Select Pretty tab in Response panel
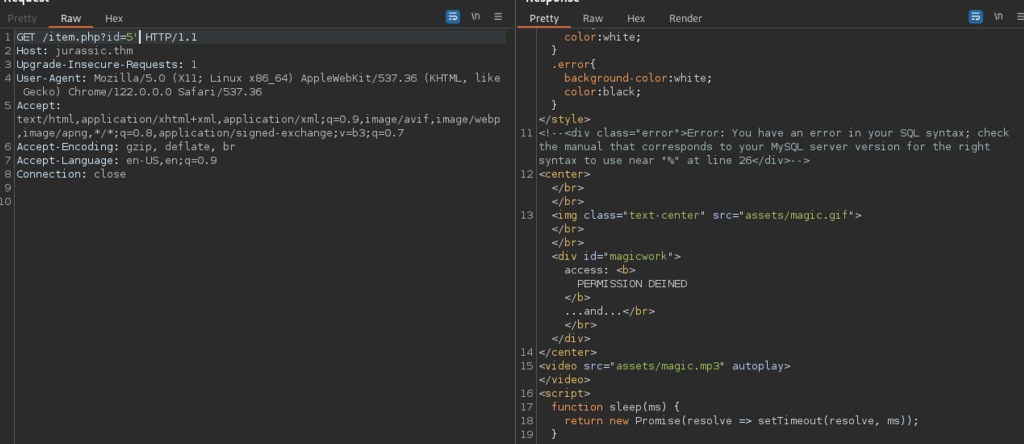 point(544,18)
